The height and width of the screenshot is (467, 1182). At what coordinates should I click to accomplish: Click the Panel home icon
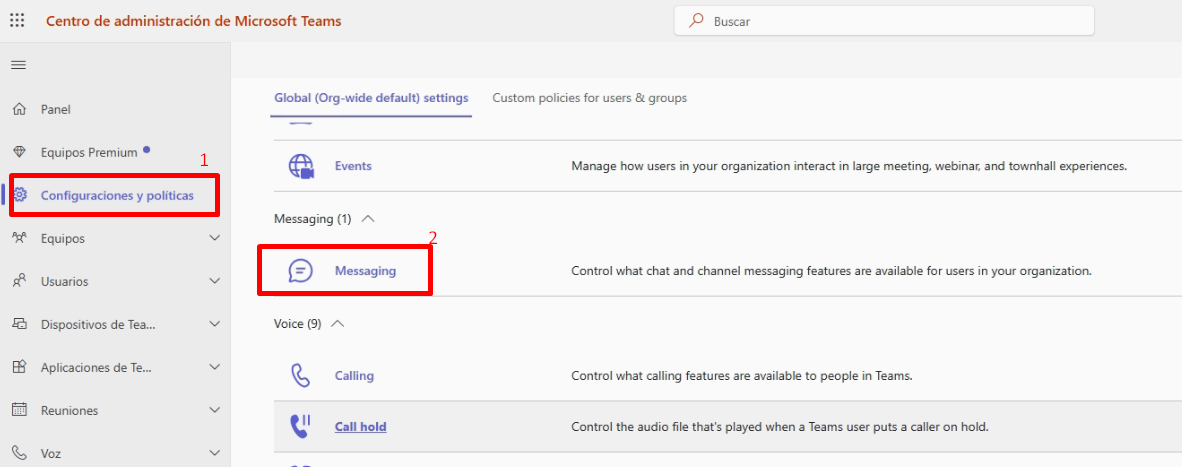point(19,109)
